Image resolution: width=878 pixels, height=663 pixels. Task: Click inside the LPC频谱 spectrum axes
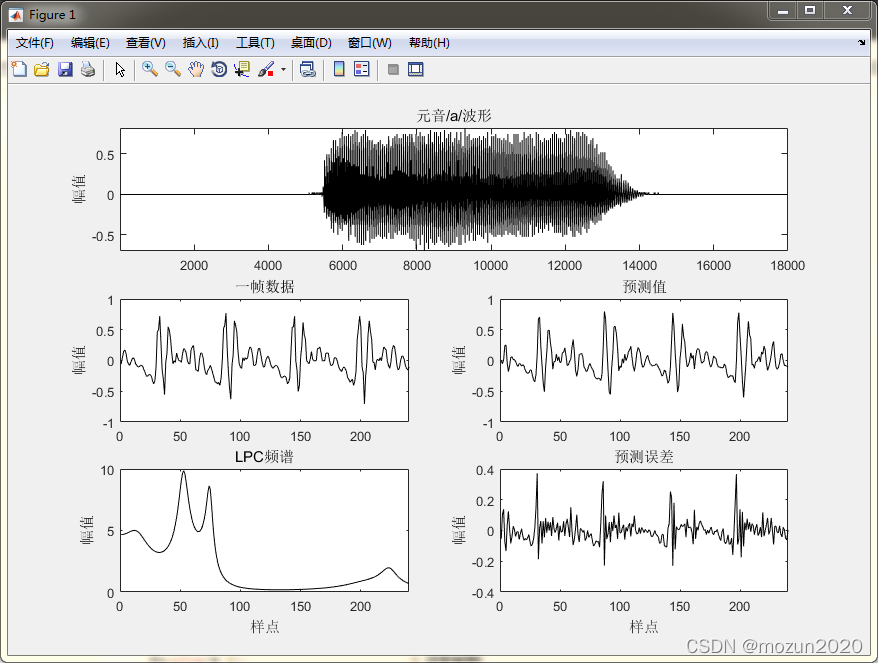point(264,531)
